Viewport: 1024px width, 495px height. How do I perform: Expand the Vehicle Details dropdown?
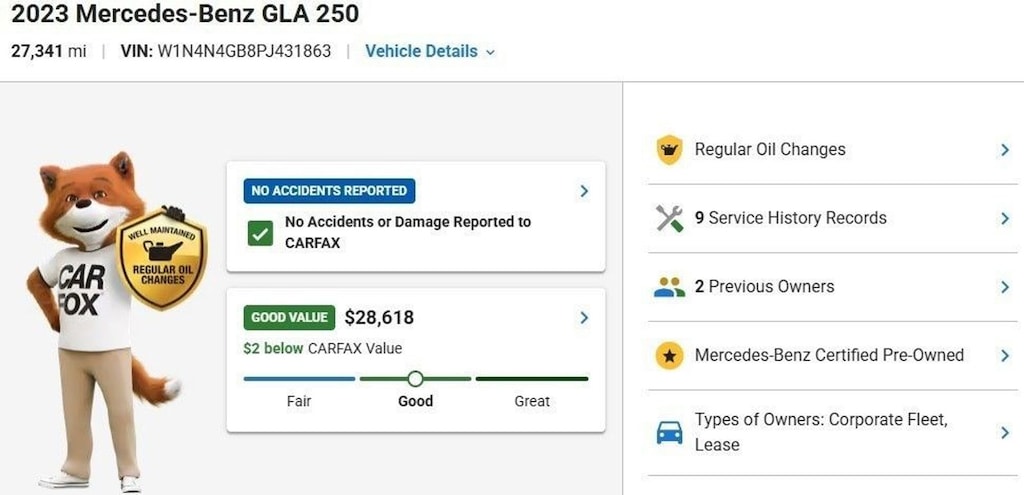(x=430, y=51)
